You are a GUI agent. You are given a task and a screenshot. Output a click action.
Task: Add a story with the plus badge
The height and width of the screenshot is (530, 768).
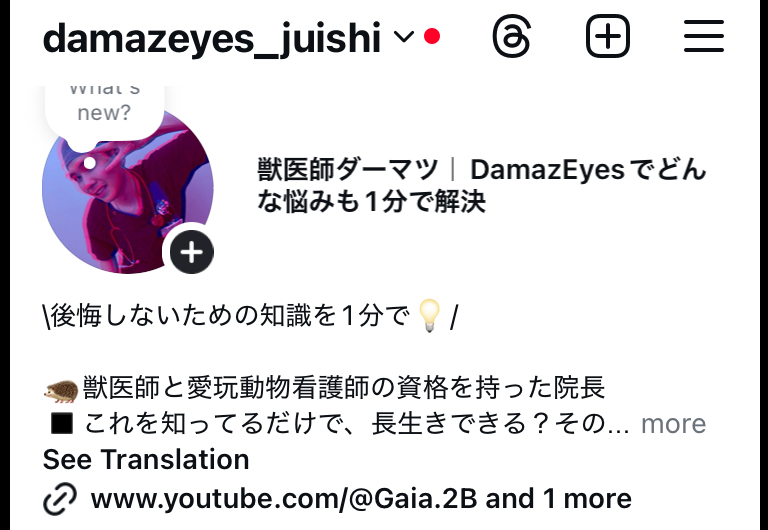[192, 252]
